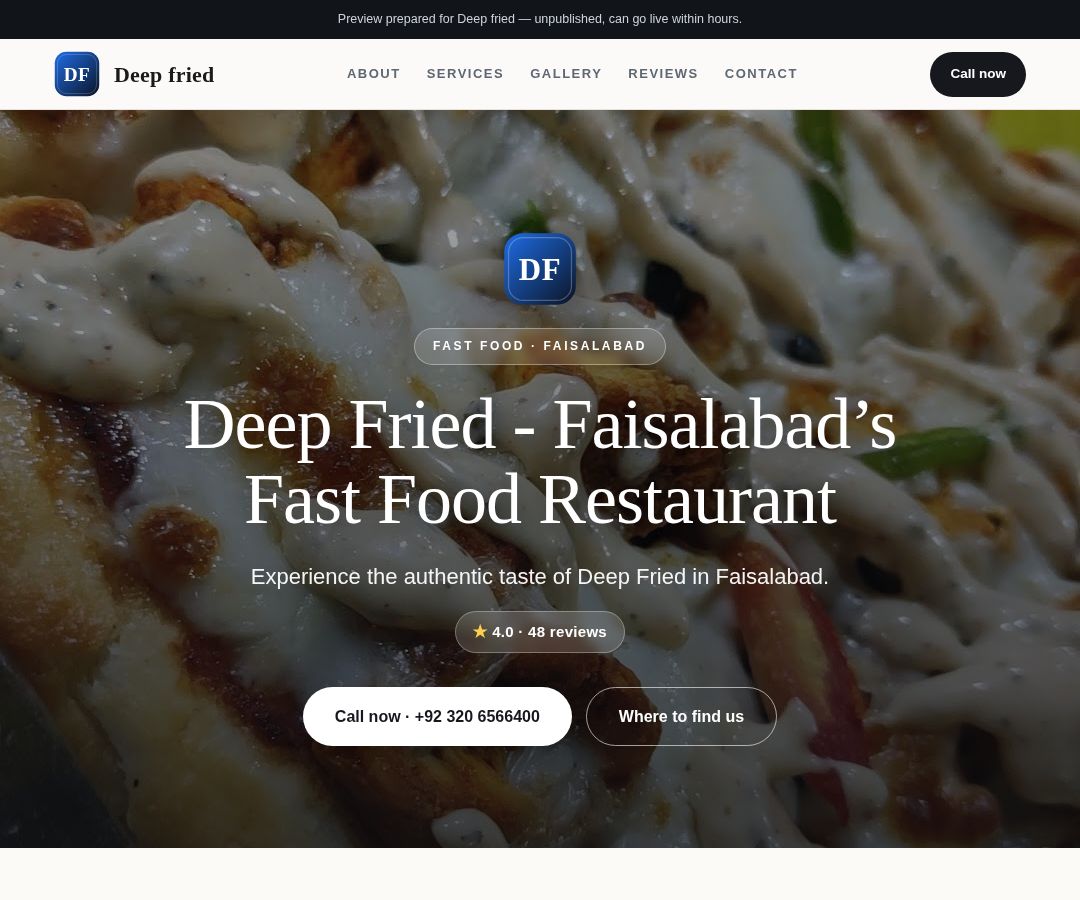Click the Fast Food Restaurant headline line
This screenshot has width=1080, height=900.
(541, 500)
